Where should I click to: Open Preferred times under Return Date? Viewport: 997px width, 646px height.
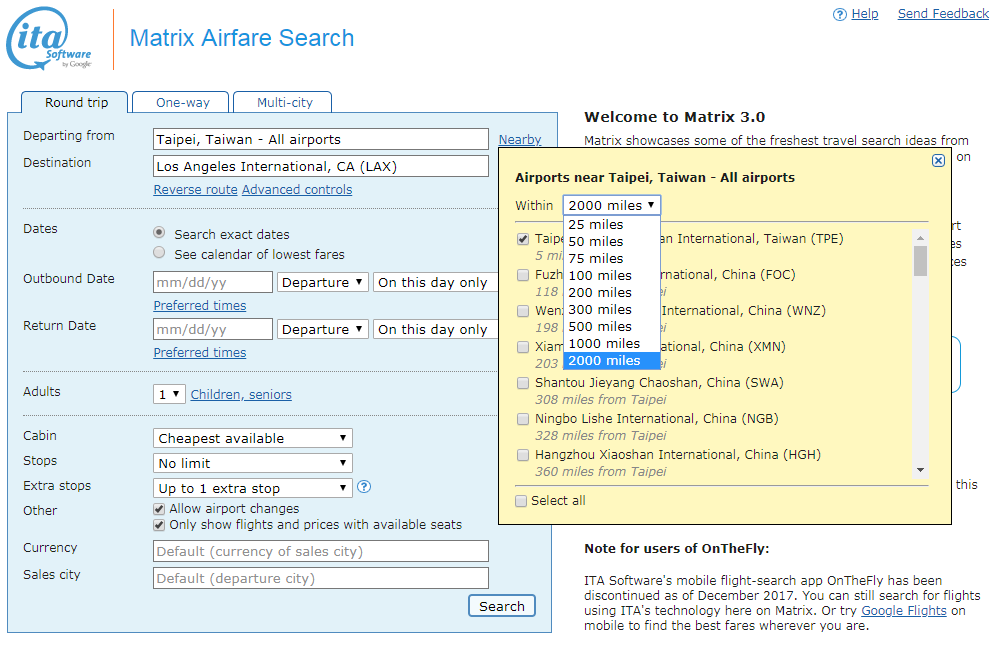(x=200, y=353)
